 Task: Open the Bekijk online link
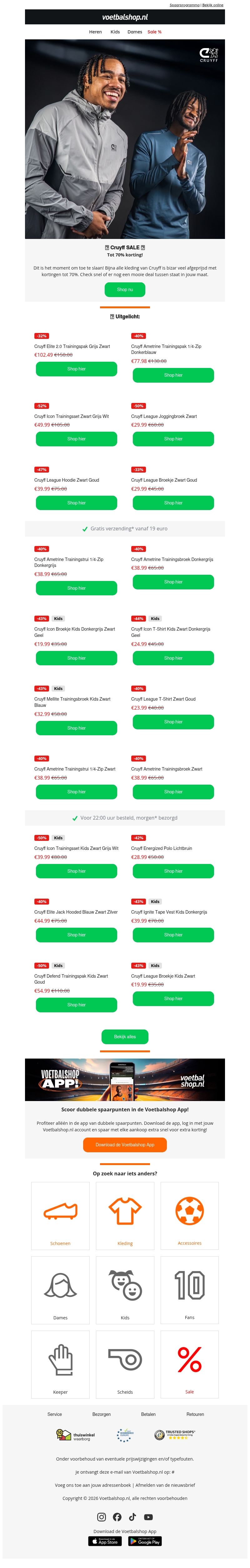213,5
